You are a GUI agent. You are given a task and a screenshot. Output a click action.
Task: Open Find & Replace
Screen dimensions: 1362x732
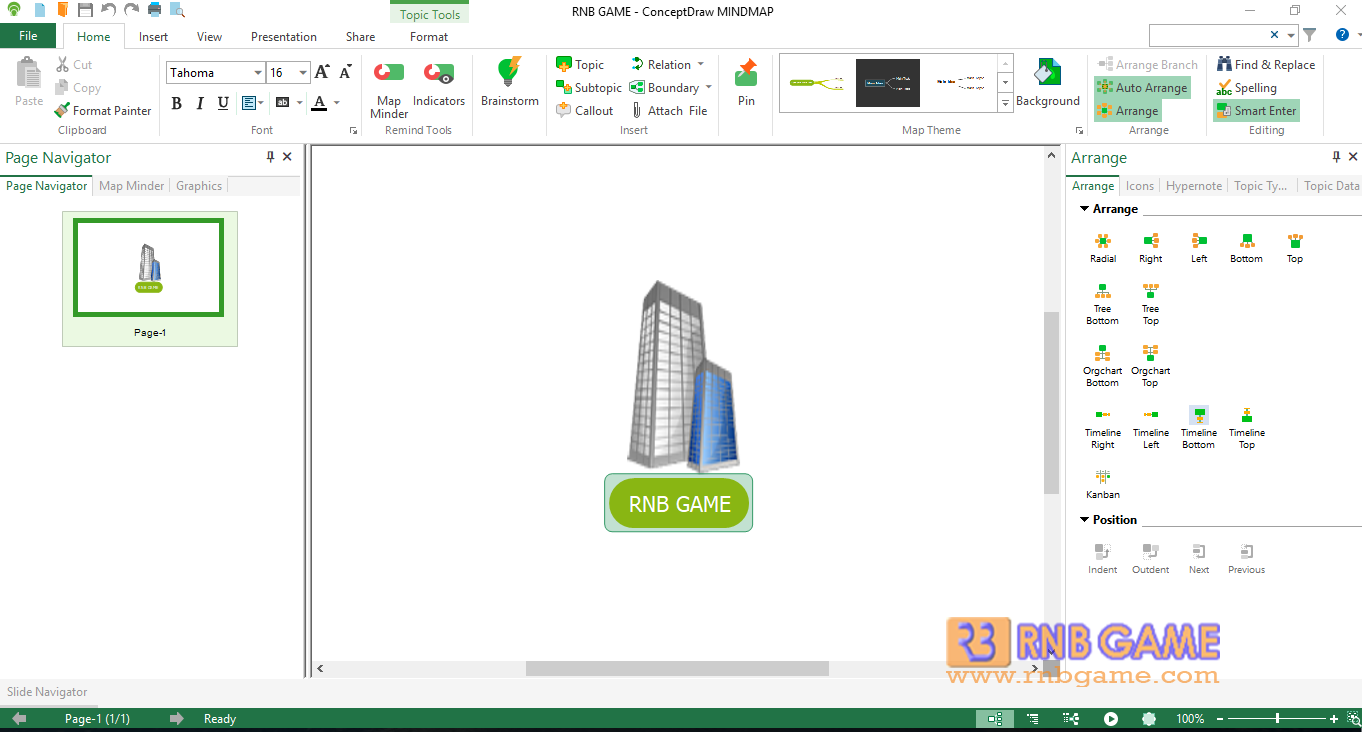coord(1266,65)
